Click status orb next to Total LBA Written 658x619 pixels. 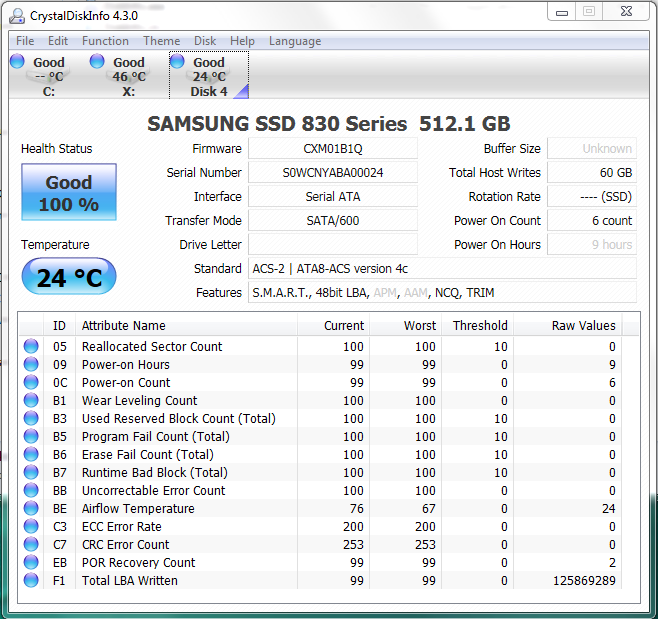31,581
